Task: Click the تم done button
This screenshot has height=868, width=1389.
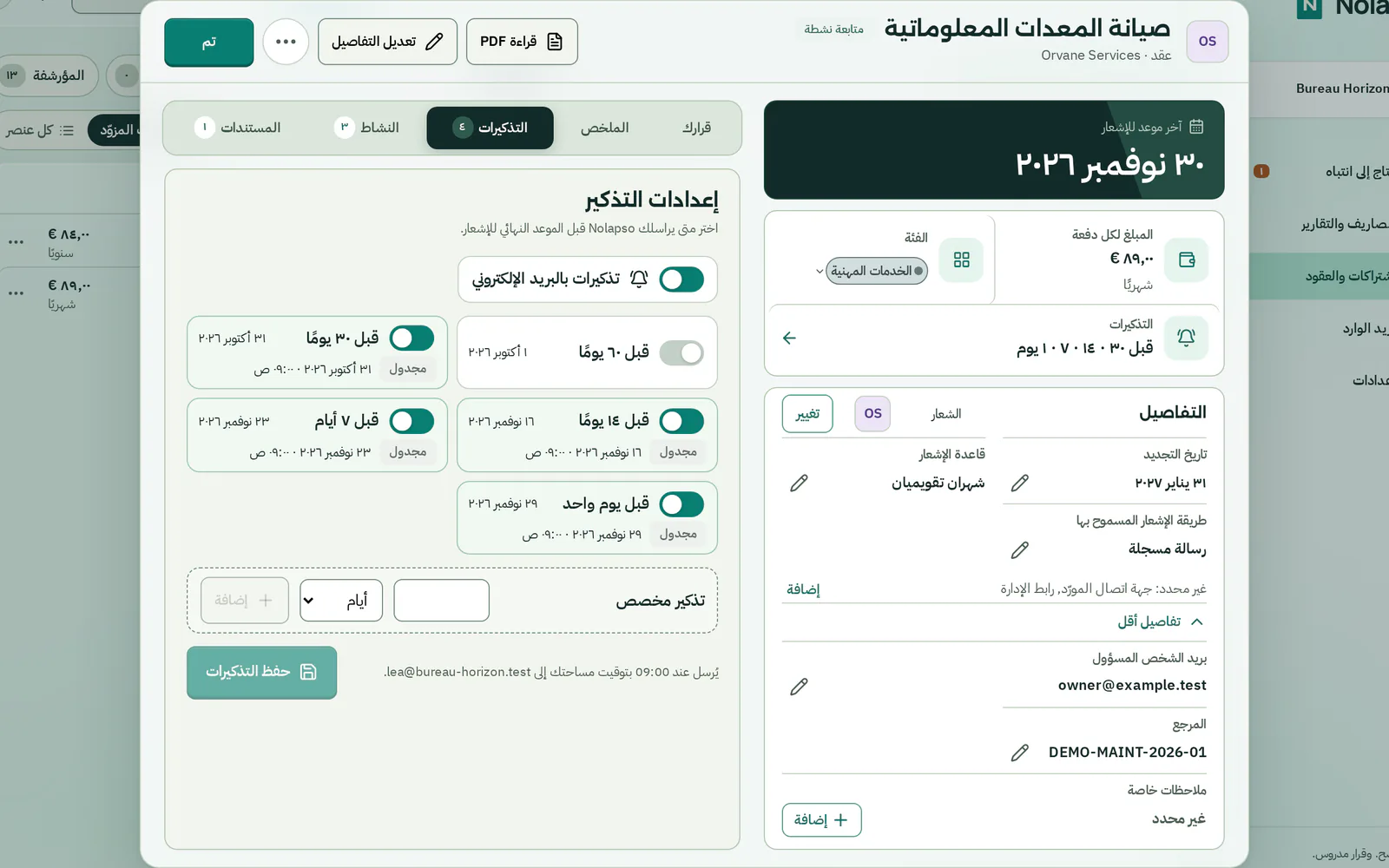Action: [x=209, y=42]
